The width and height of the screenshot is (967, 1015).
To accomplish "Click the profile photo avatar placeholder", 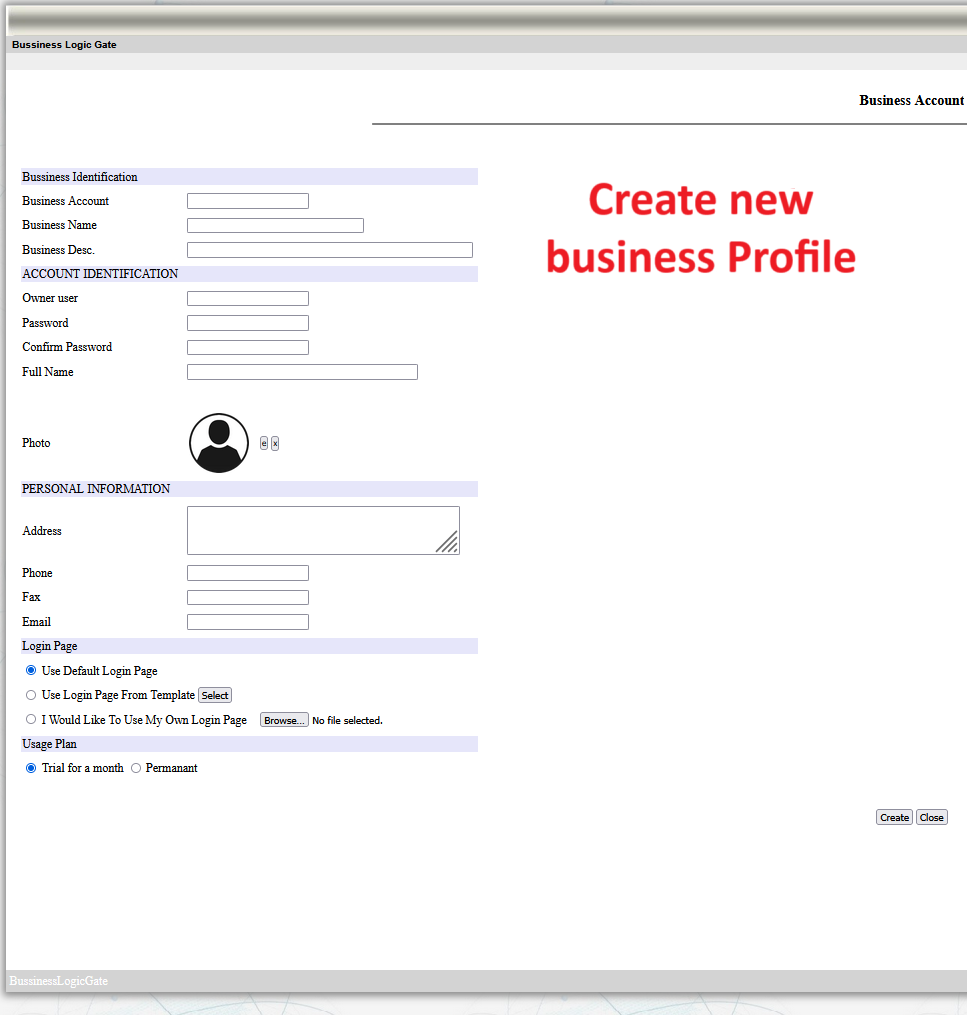I will (x=218, y=443).
